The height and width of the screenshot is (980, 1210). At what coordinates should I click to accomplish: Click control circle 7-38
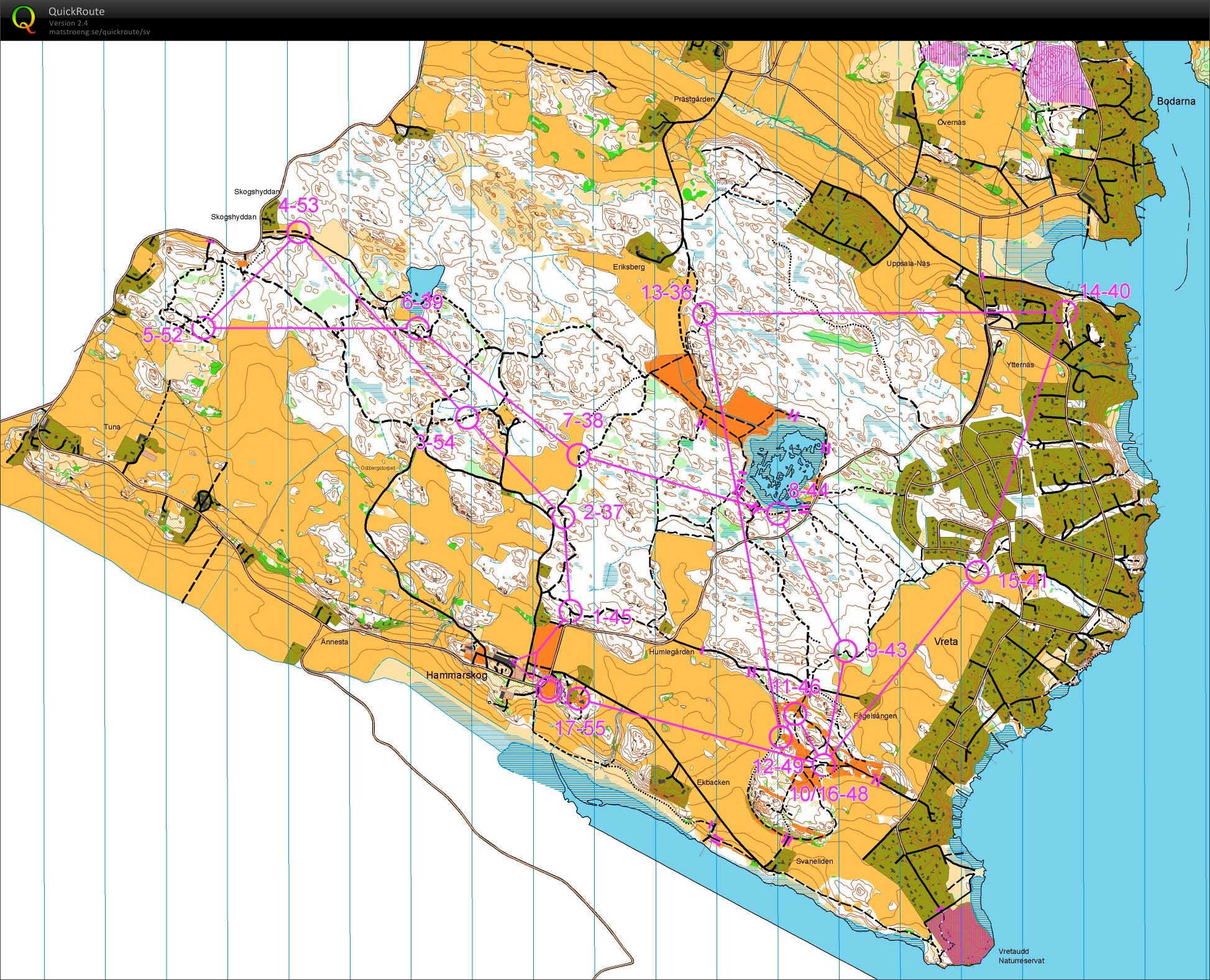click(x=578, y=455)
